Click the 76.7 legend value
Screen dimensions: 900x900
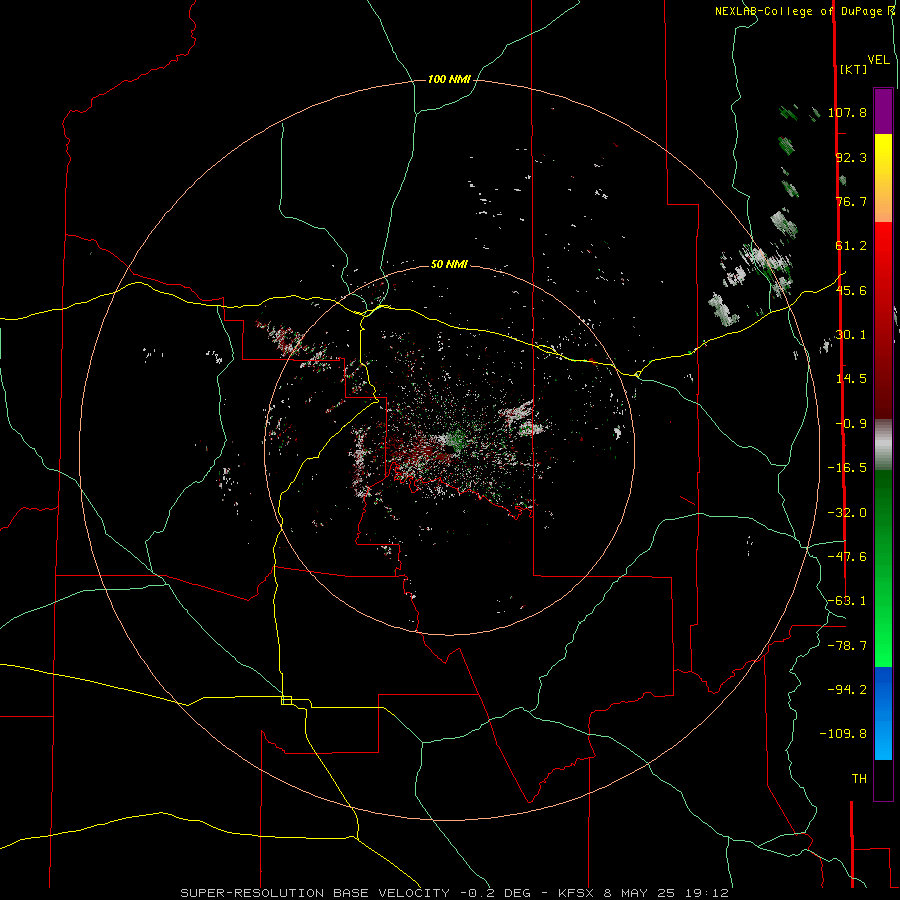851,201
